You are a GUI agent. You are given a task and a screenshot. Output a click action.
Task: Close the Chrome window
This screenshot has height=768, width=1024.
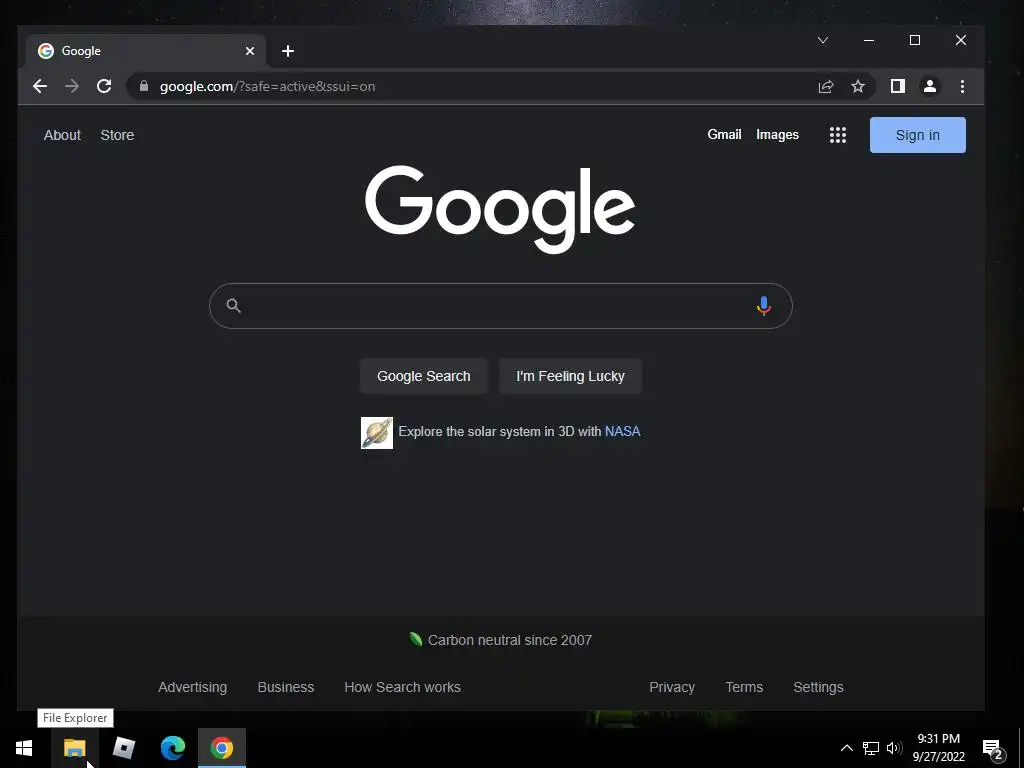(961, 40)
